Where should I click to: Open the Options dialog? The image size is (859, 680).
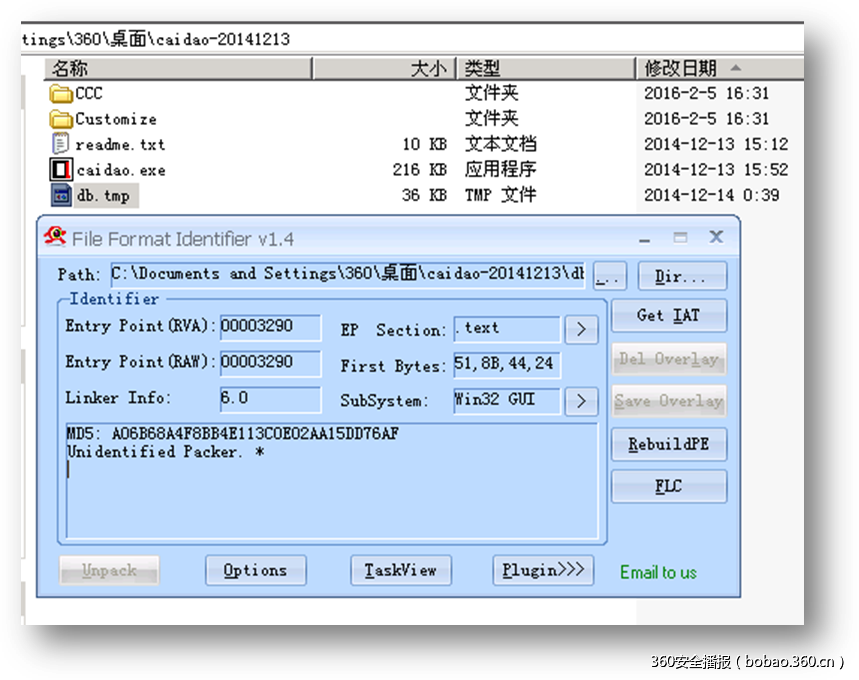click(x=255, y=570)
